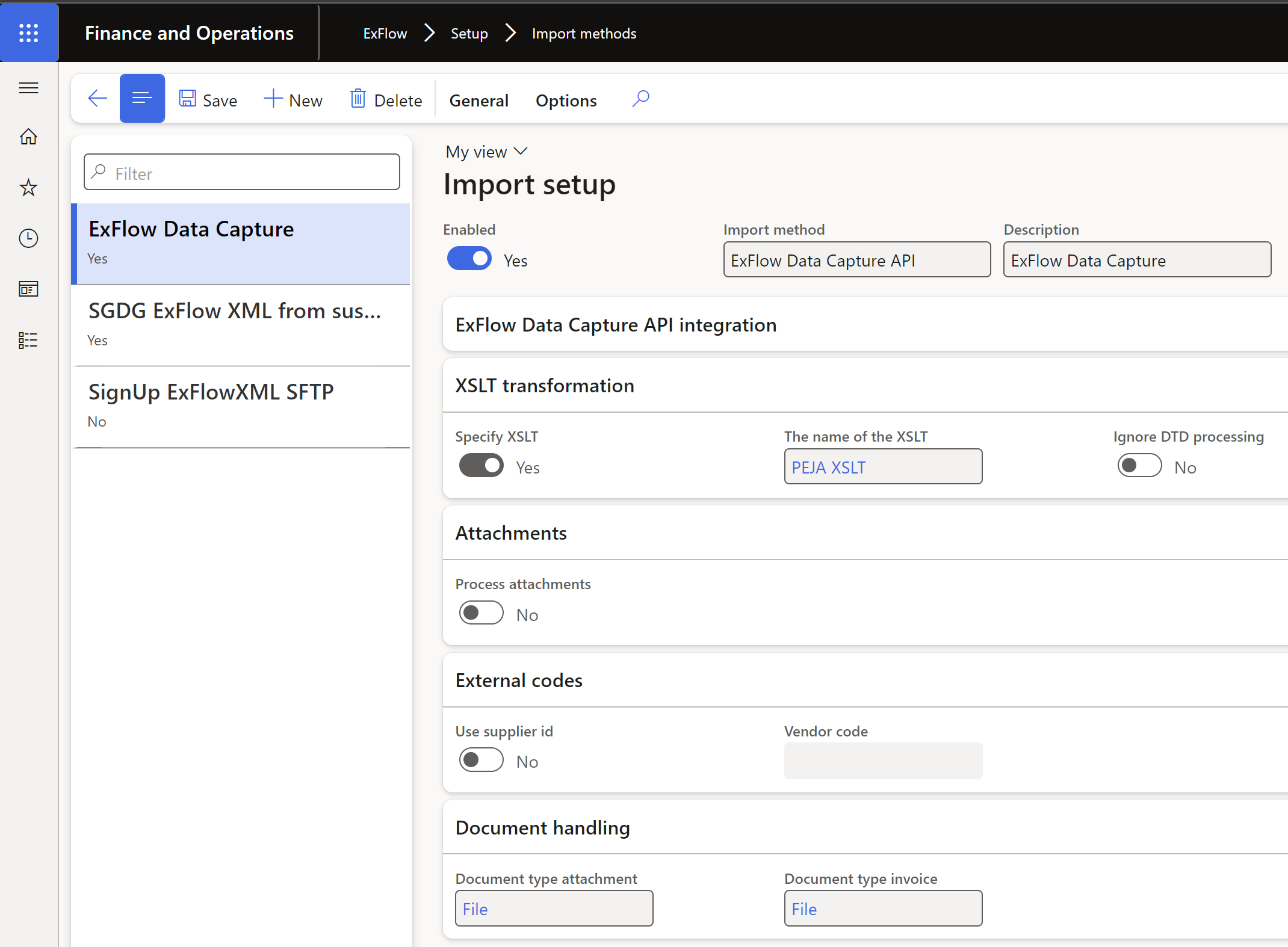The height and width of the screenshot is (947, 1288).
Task: Toggle the Enabled switch
Action: (469, 259)
